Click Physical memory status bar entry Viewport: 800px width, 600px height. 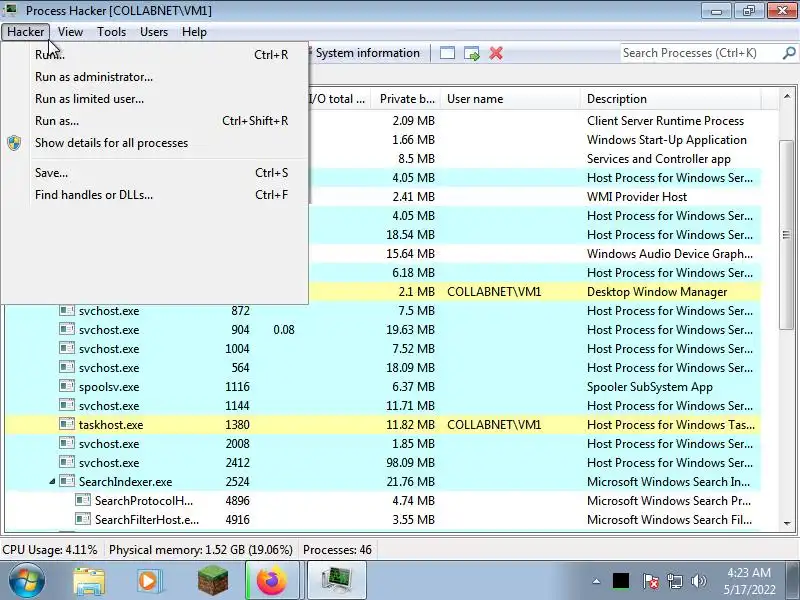[x=201, y=550]
